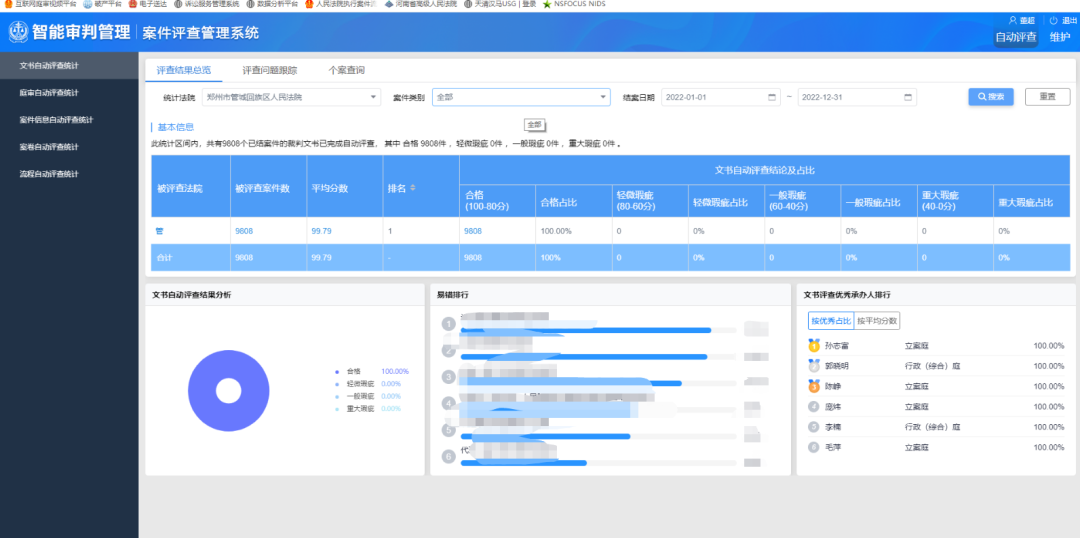Expand the 案件类别 dropdown showing 全部
The width and height of the screenshot is (1080, 538).
click(x=521, y=97)
